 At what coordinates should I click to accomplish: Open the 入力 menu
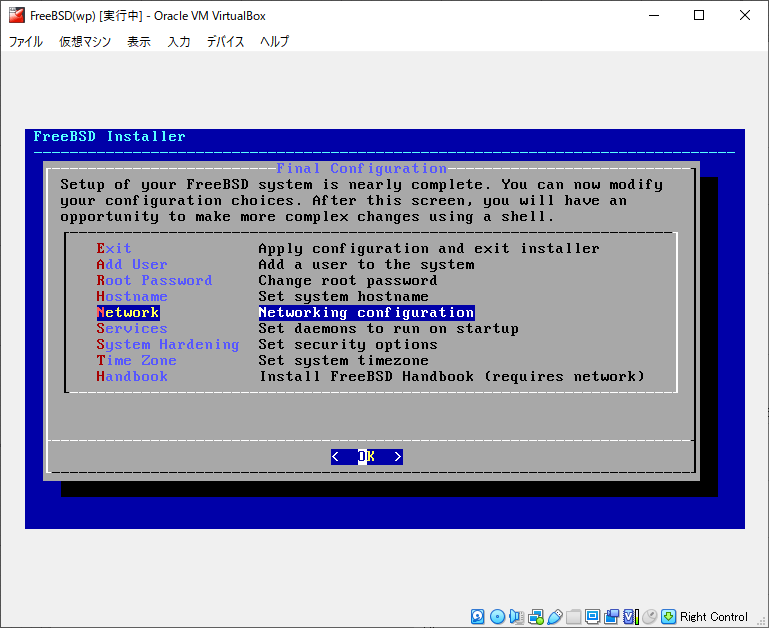coord(179,42)
